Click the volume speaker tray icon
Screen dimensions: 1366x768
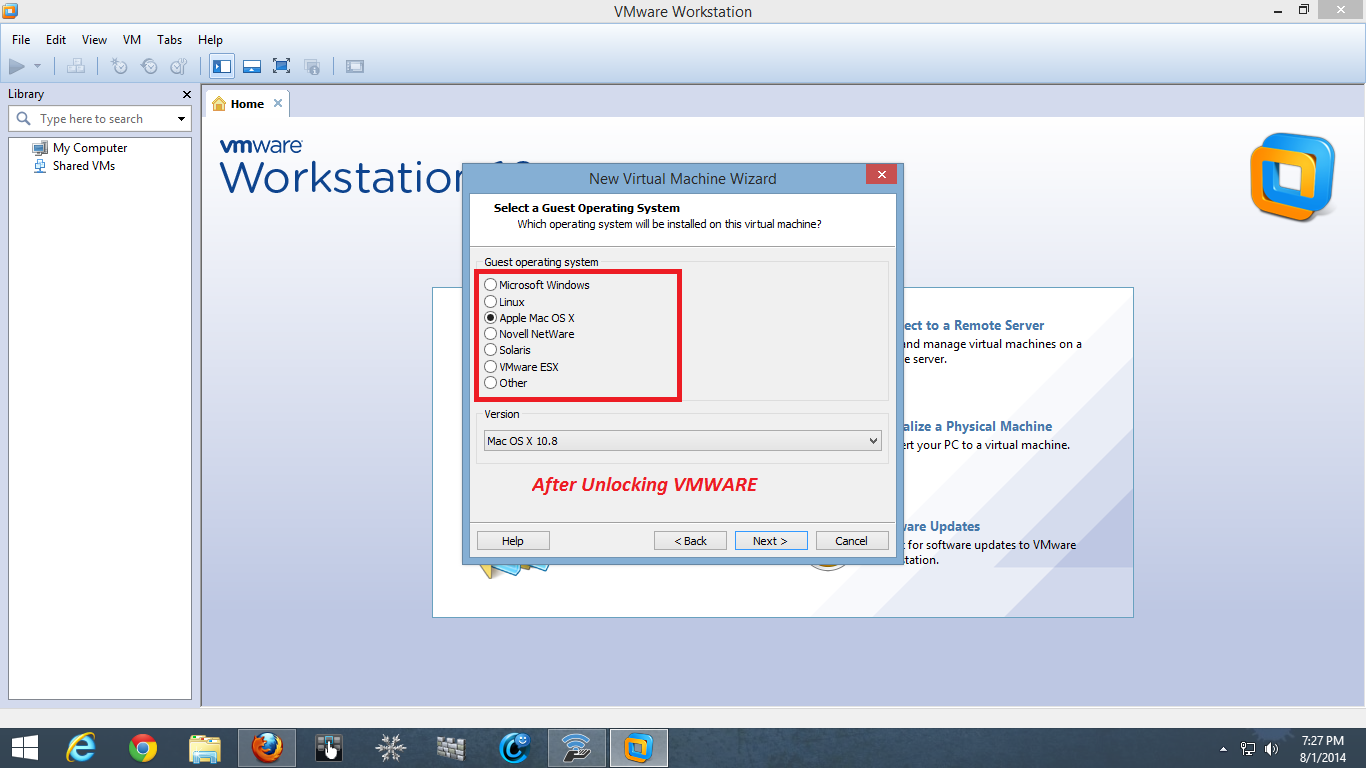(x=1272, y=748)
